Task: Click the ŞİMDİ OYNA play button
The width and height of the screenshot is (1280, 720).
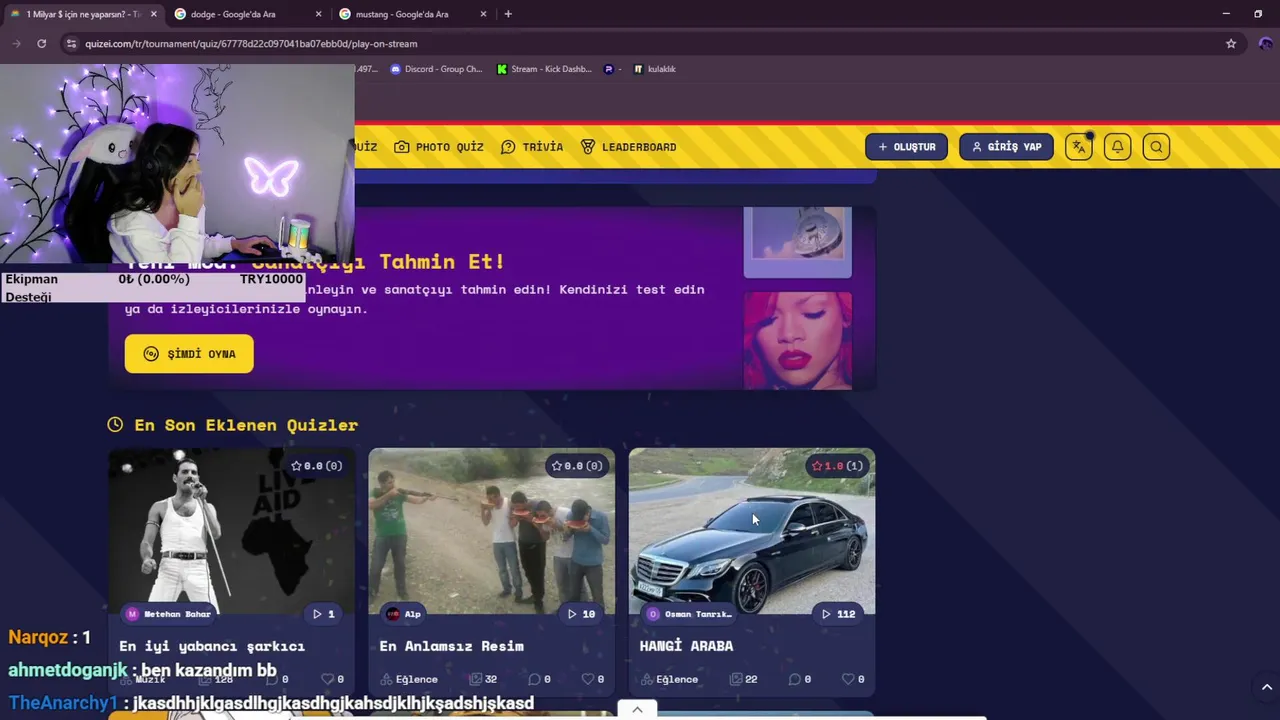Action: click(189, 354)
